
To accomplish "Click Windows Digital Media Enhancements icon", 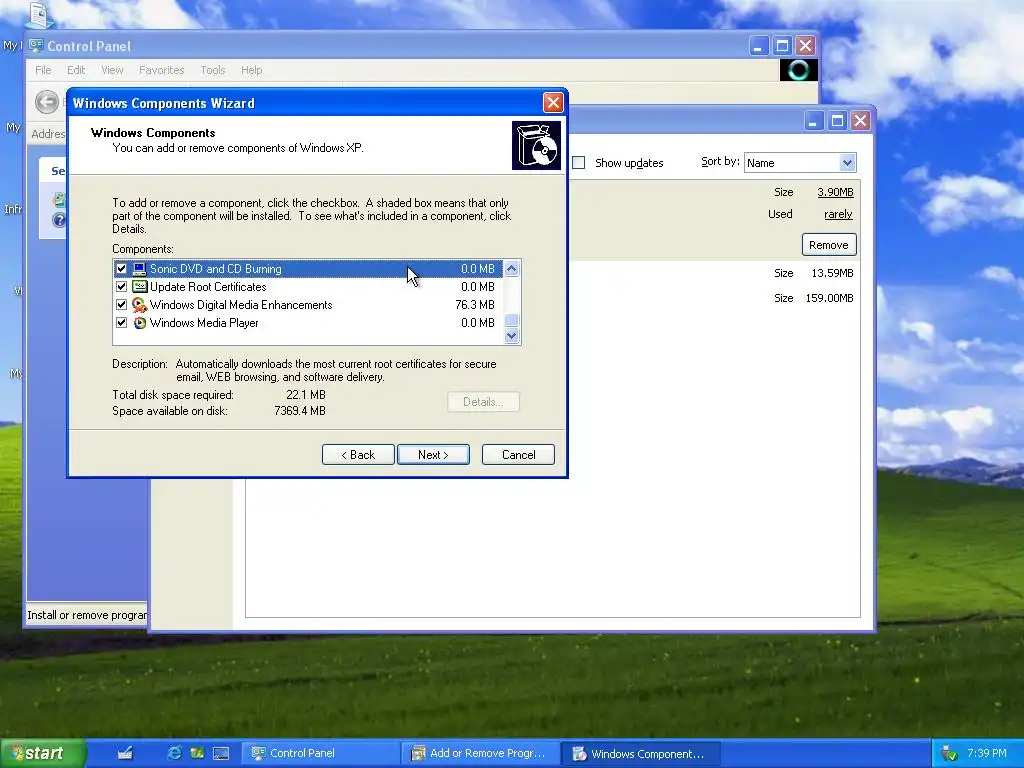I will click(x=139, y=304).
